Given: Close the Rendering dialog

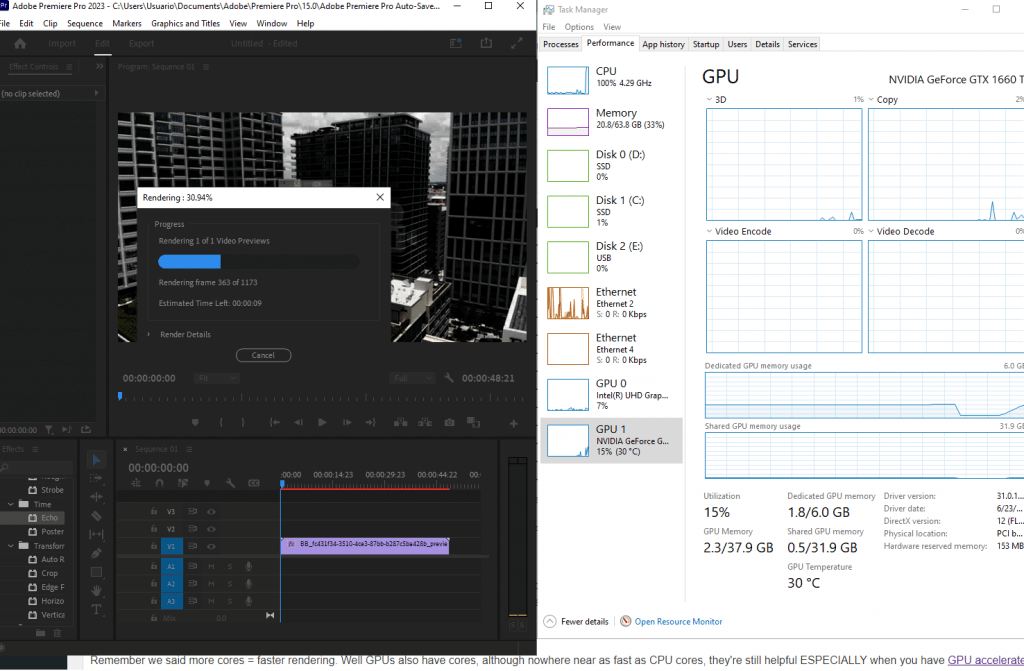Looking at the screenshot, I should point(380,197).
